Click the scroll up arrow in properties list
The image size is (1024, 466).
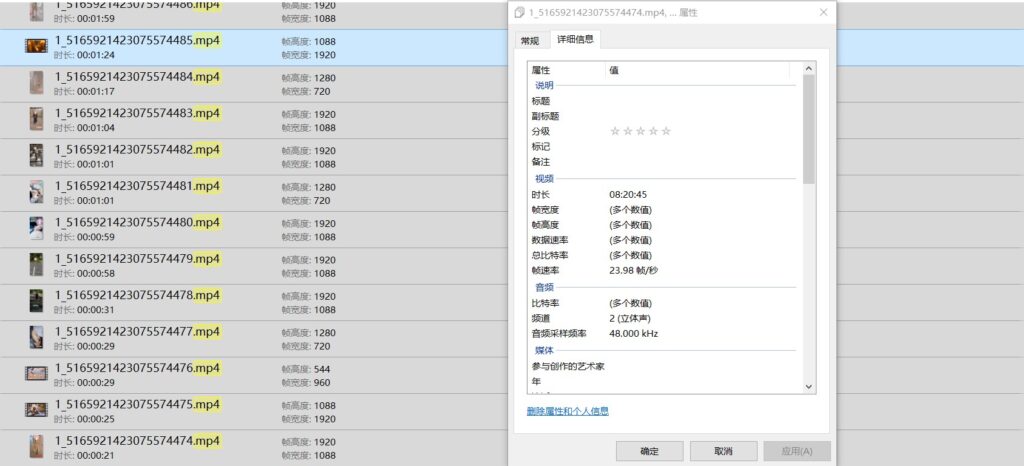coord(809,68)
